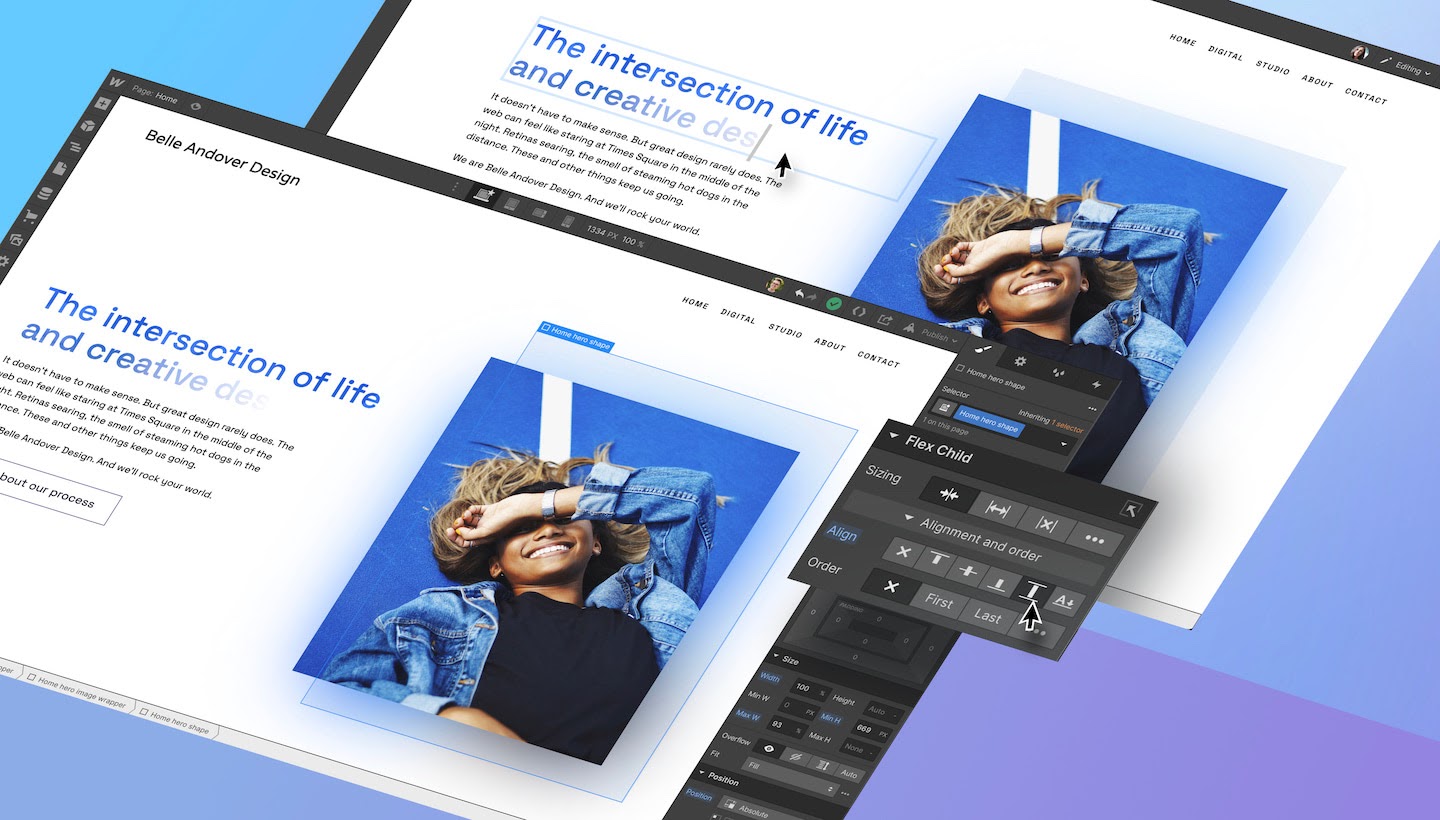The width and height of the screenshot is (1440, 820).
Task: Click the Home hero shape selector tag
Action: click(988, 419)
